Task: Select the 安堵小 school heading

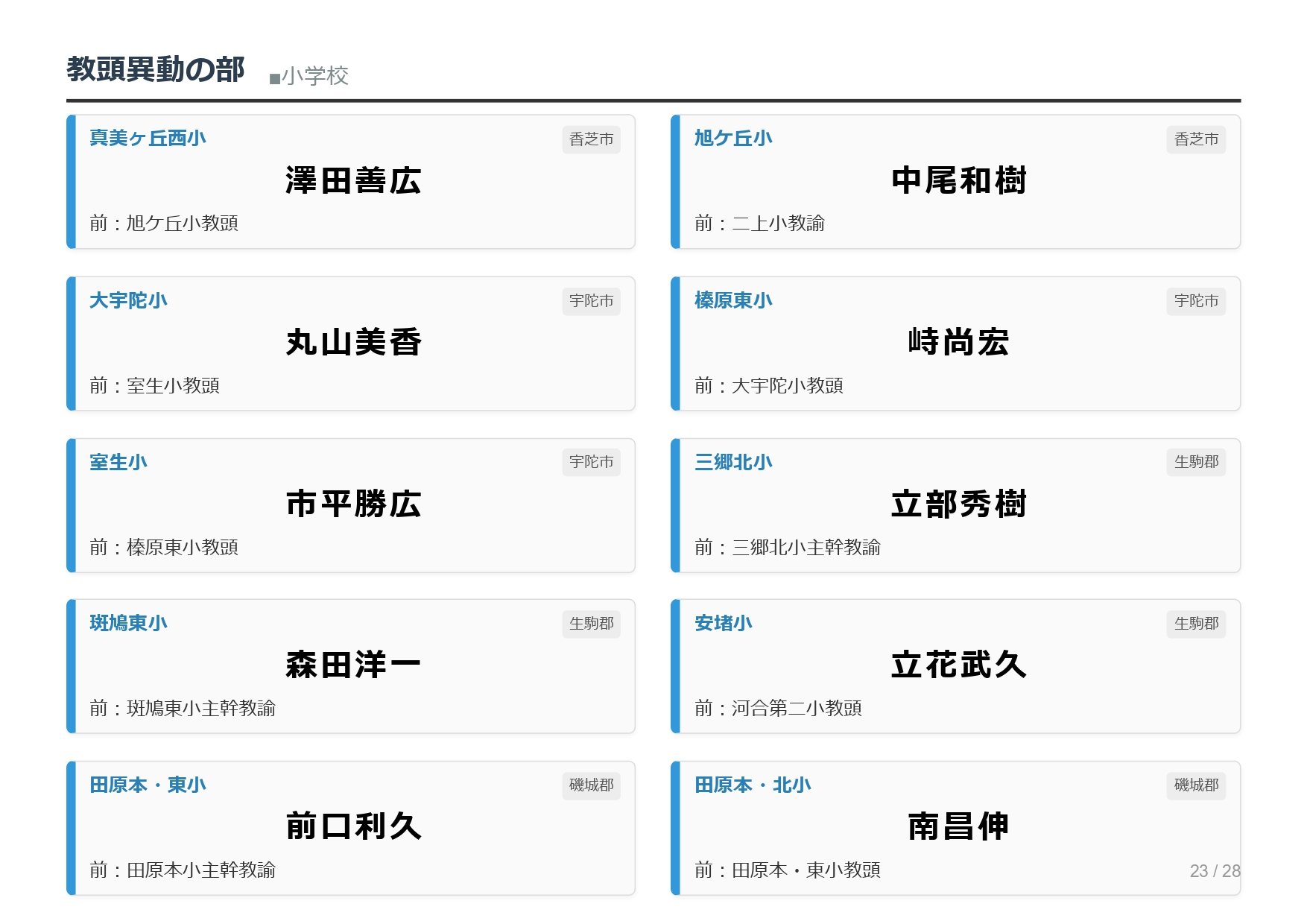Action: click(x=723, y=623)
